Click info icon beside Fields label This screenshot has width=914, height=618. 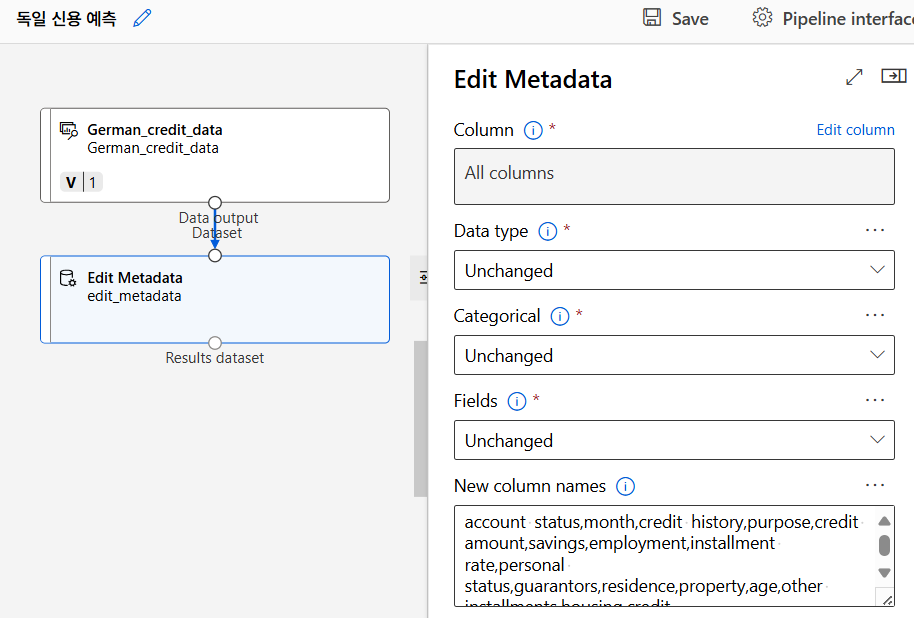pyautogui.click(x=517, y=401)
